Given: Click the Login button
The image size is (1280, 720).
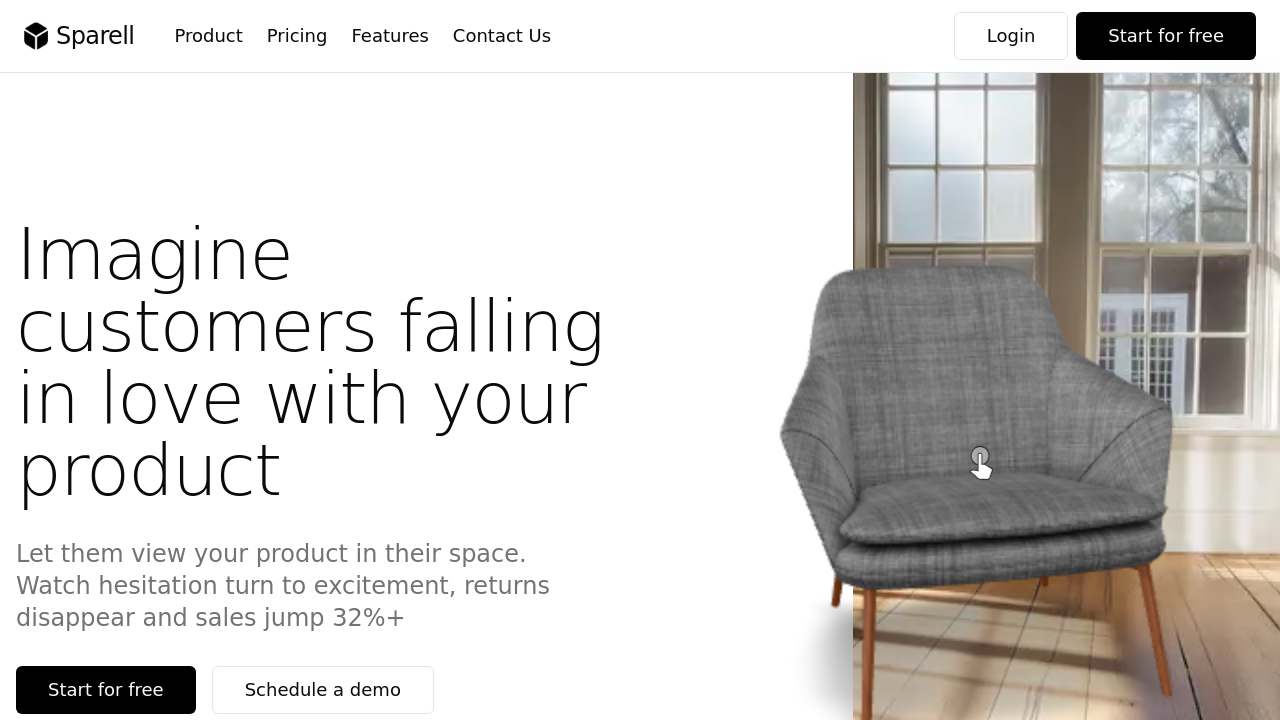Looking at the screenshot, I should click(x=1011, y=36).
